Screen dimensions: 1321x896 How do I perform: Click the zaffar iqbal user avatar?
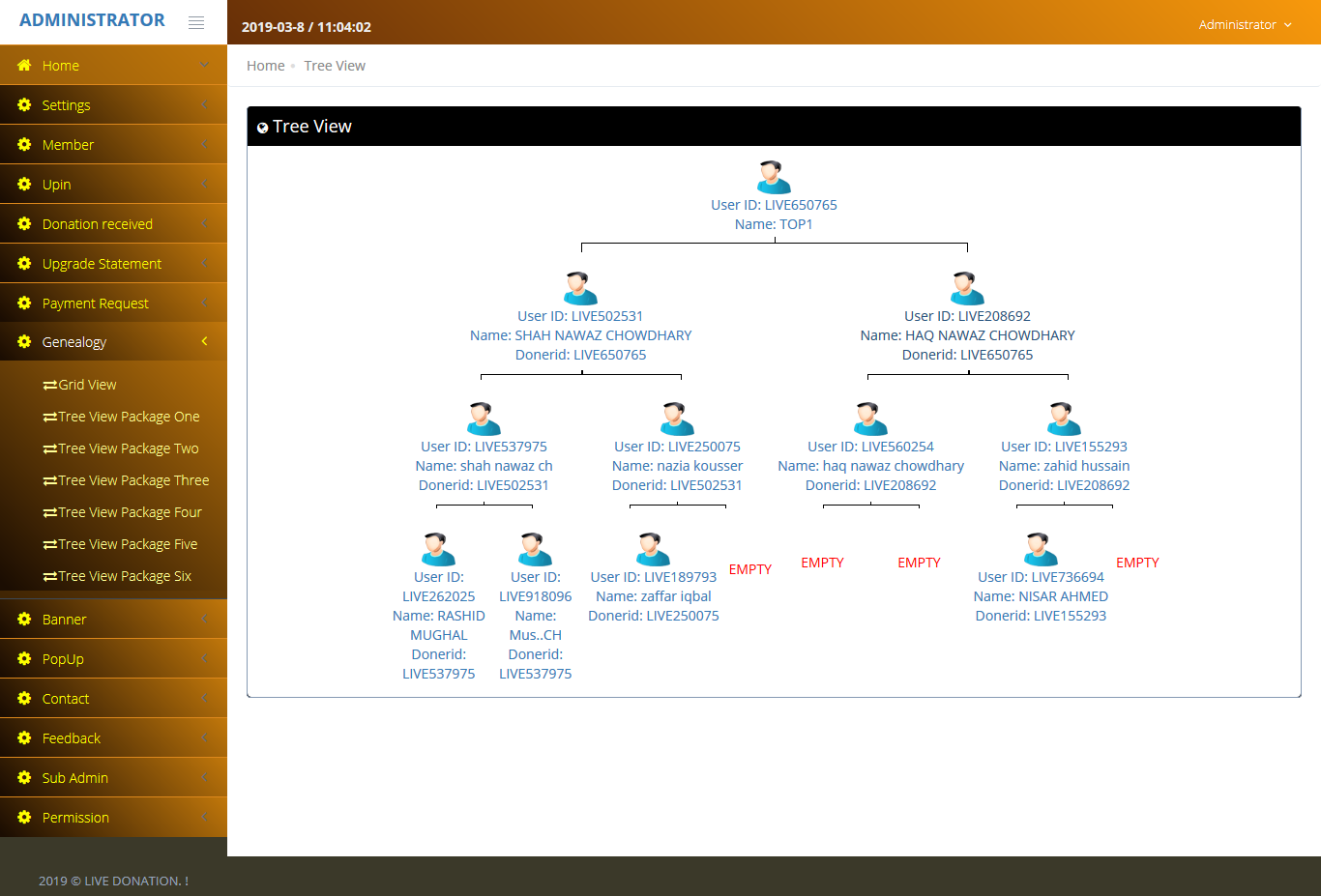coord(653,549)
